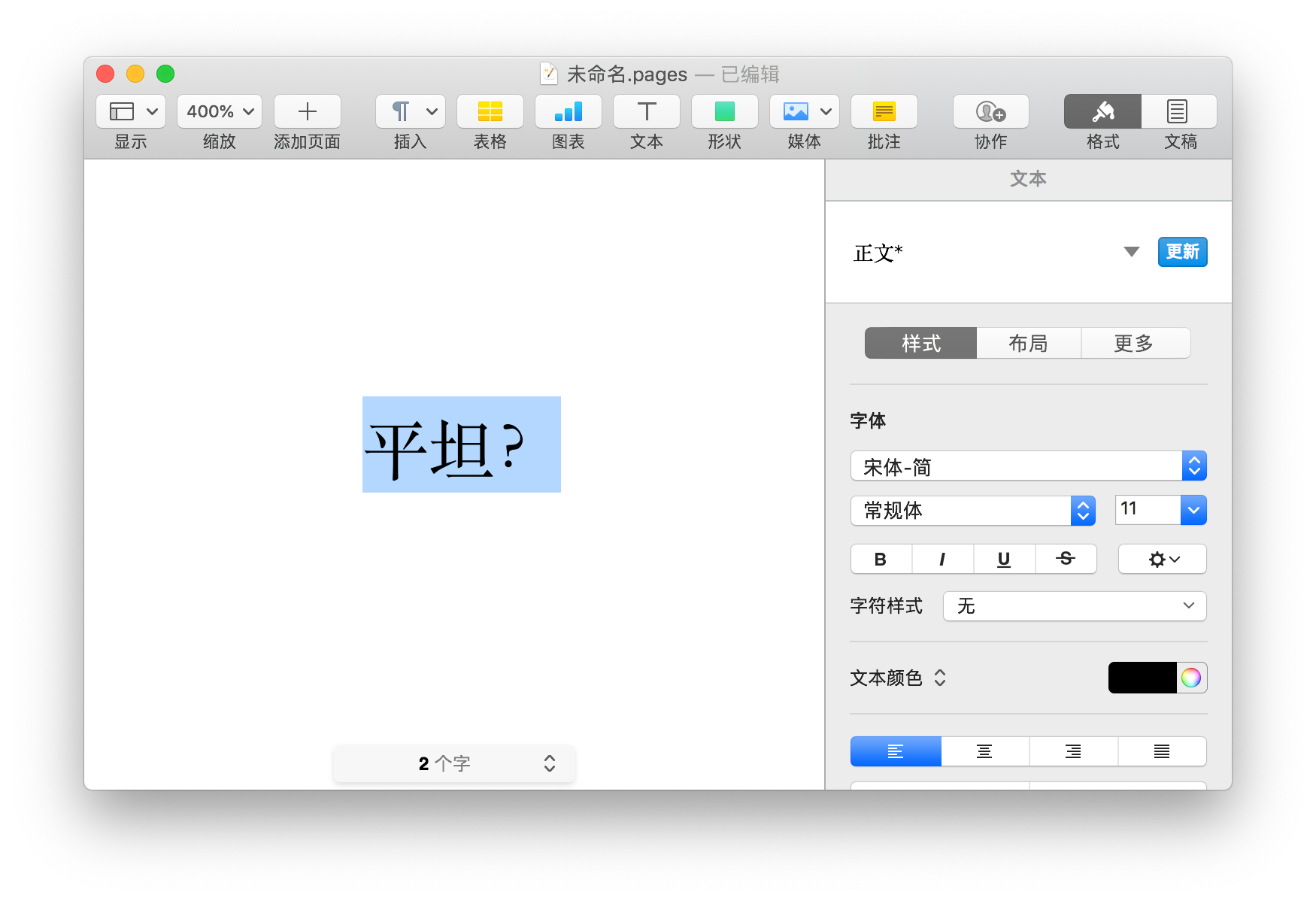This screenshot has width=1316, height=901.
Task: Add a text box via 文本 icon
Action: tap(647, 111)
